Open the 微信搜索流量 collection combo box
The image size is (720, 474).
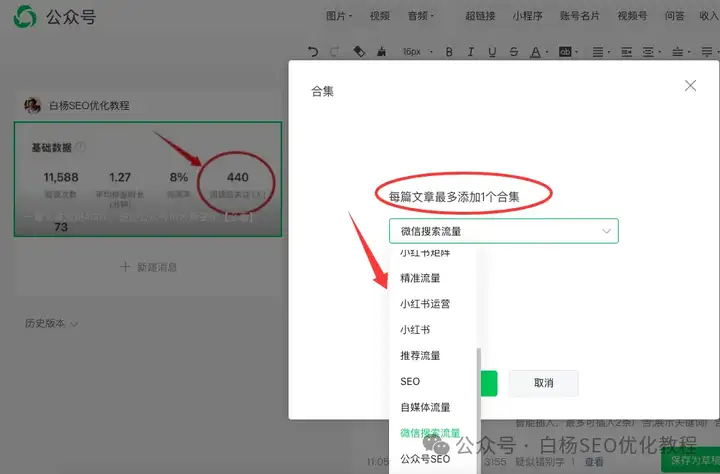click(504, 231)
